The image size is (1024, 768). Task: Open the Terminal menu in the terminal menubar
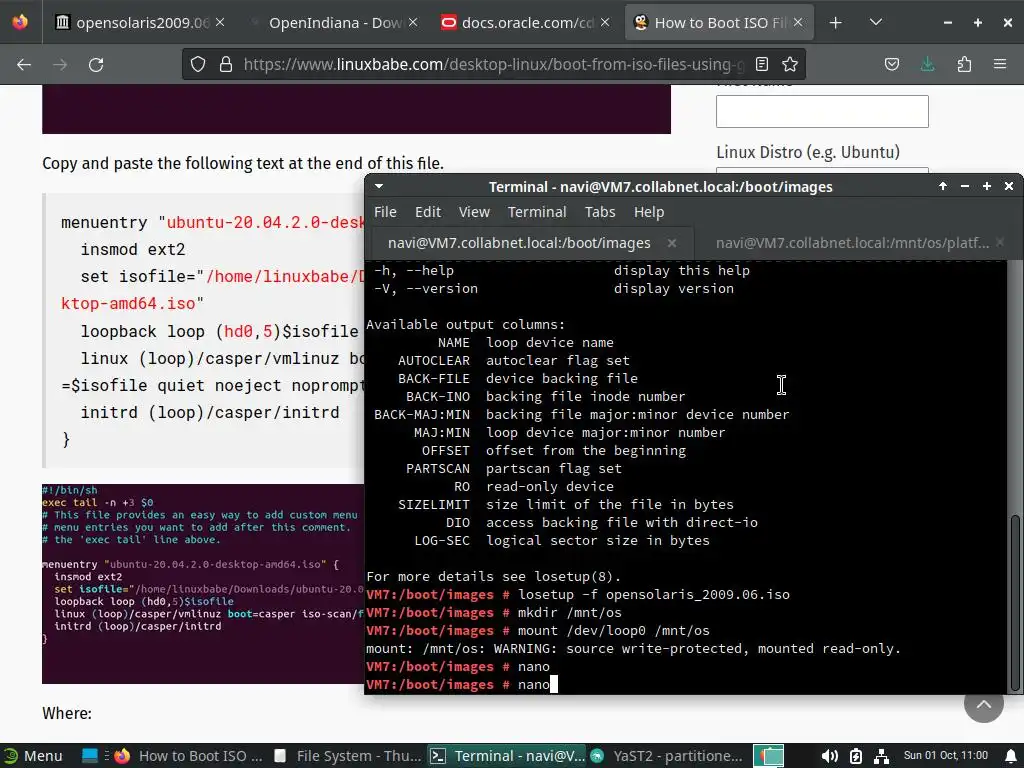coord(537,212)
